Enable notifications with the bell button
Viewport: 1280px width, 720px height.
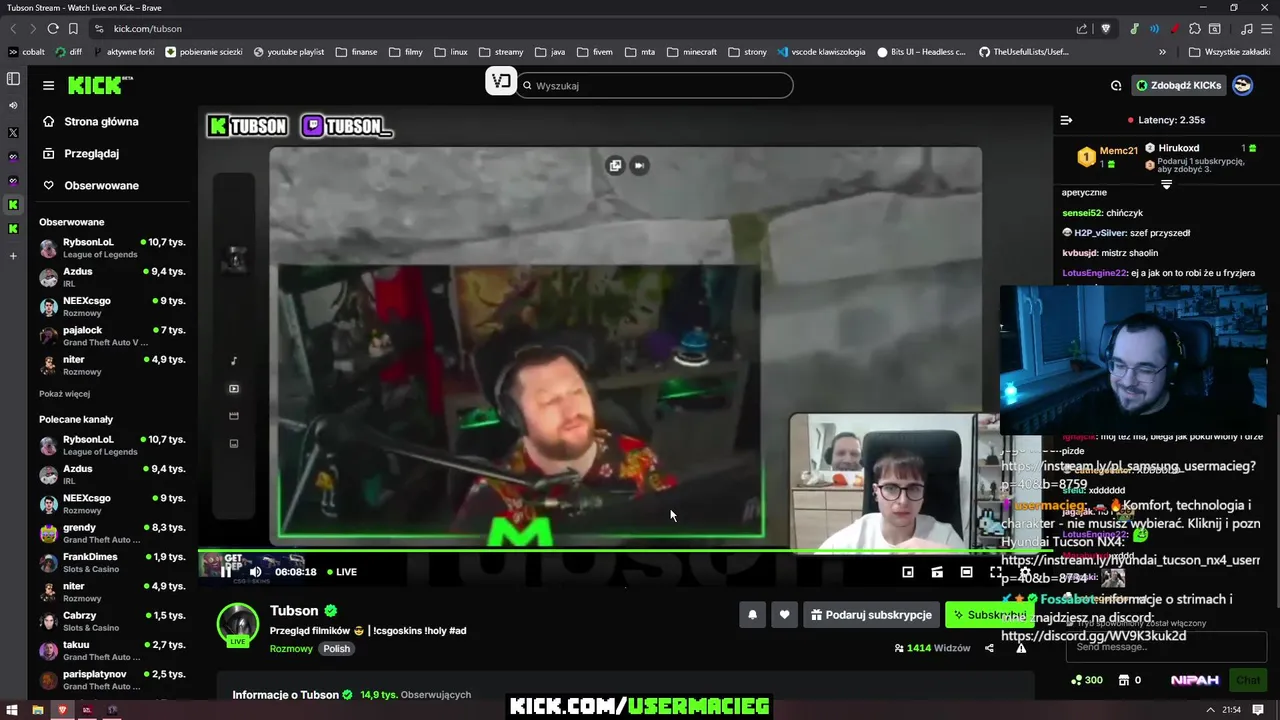(752, 615)
